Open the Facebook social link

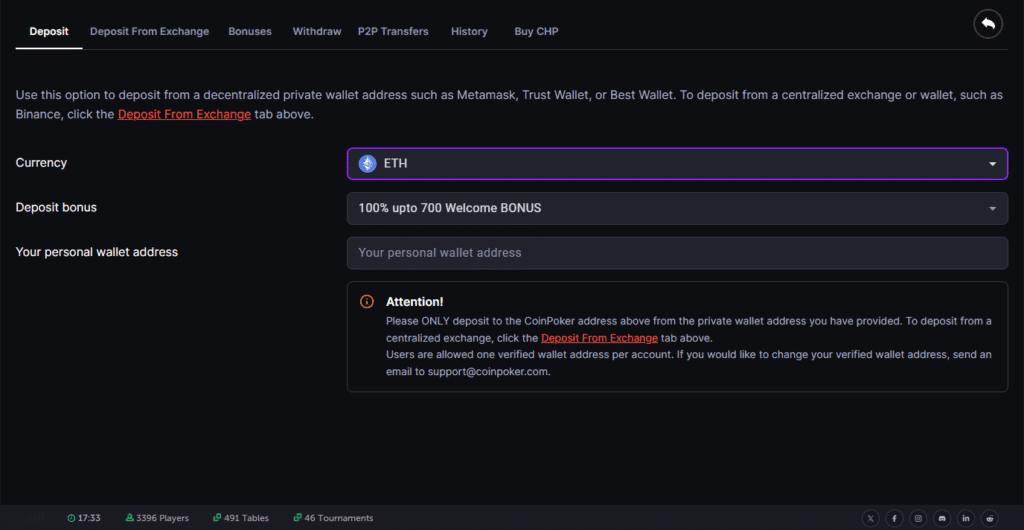(895, 518)
